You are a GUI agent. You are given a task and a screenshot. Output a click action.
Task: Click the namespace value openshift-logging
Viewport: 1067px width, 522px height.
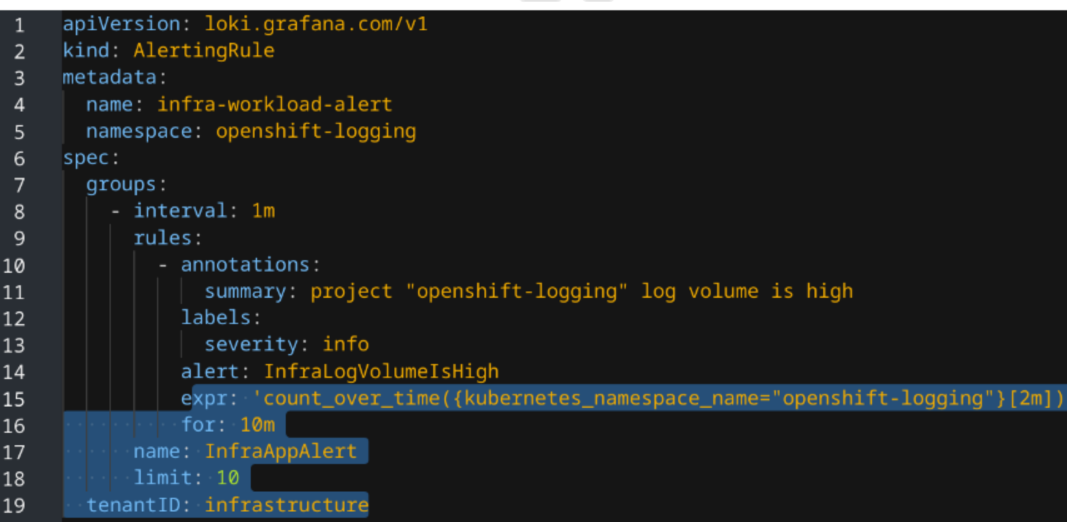click(315, 131)
